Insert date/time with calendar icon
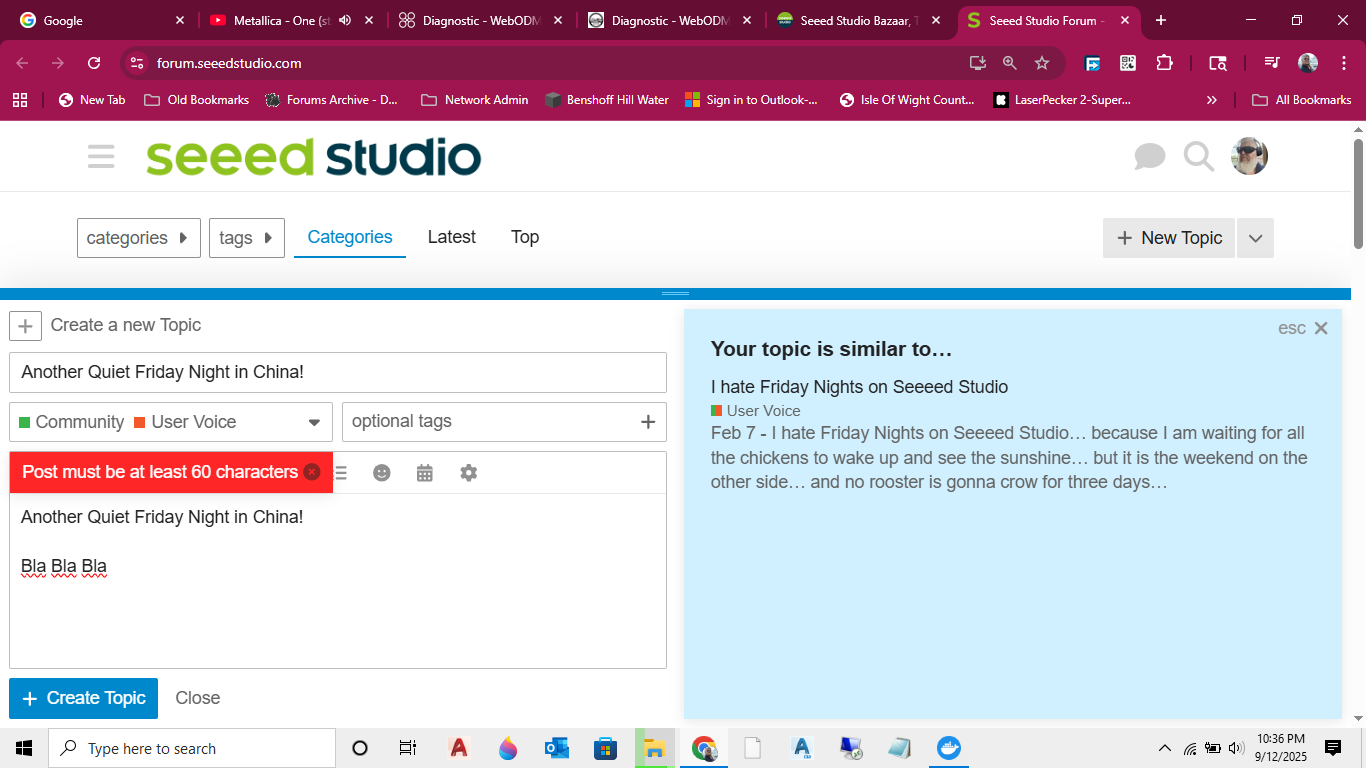The height and width of the screenshot is (768, 1366). tap(425, 473)
